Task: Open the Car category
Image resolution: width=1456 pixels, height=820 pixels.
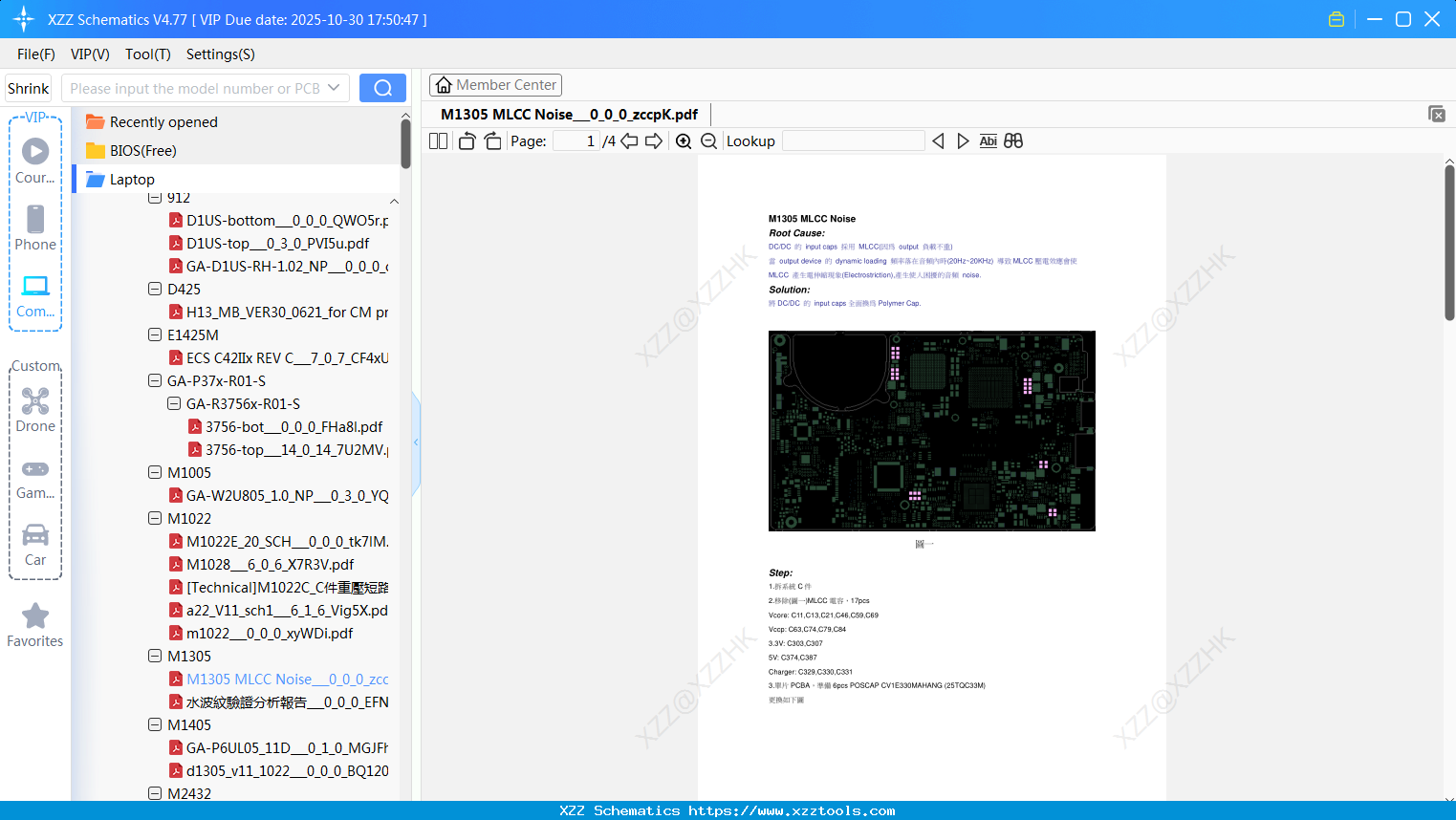Action: coord(35,545)
